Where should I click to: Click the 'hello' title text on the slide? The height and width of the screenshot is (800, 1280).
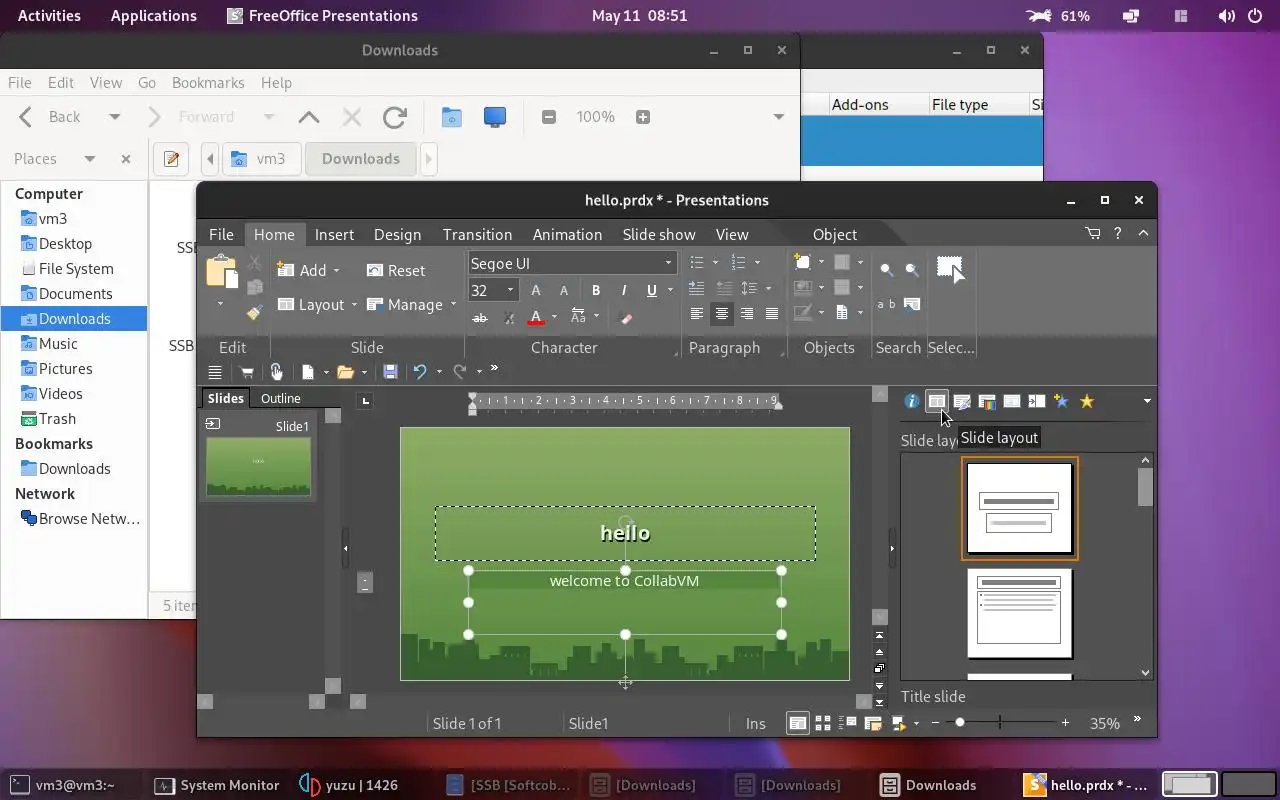625,533
